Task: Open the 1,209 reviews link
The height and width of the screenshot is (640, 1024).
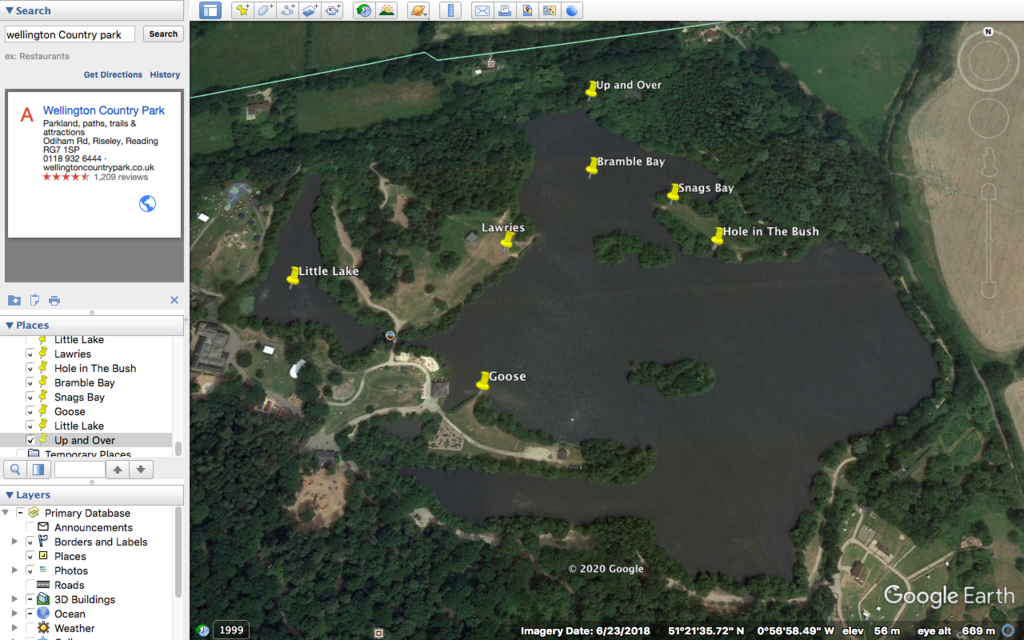Action: point(121,177)
